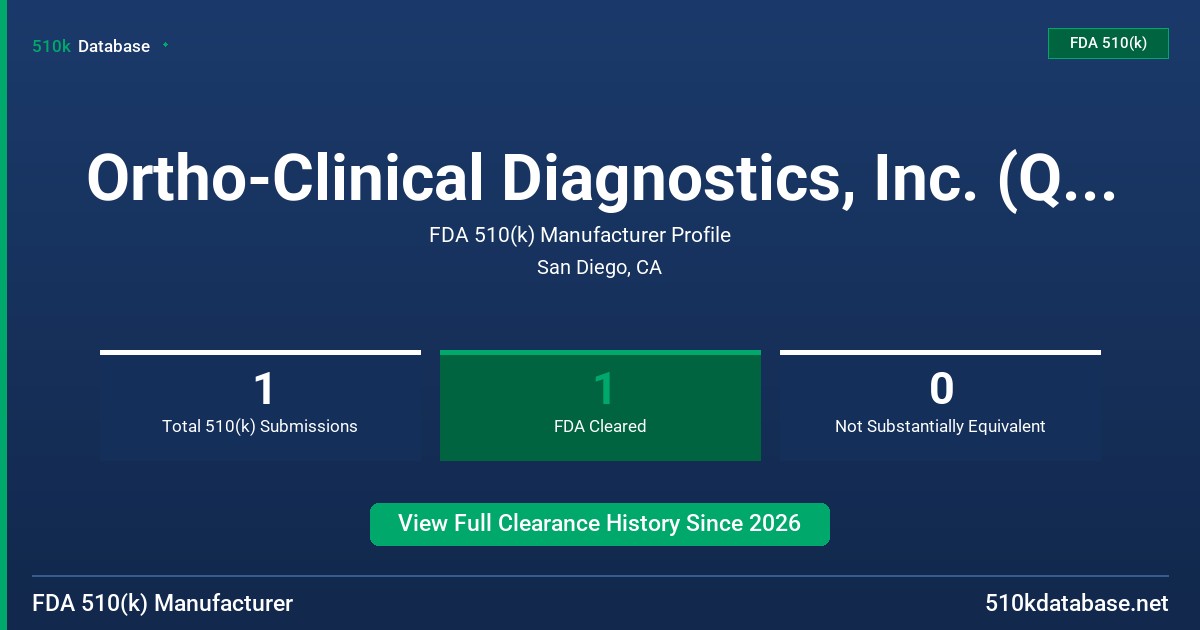Screen dimensions: 1200x630
Task: Select the FDA 510(k) Manufacturer Profile subtitle
Action: (580, 235)
